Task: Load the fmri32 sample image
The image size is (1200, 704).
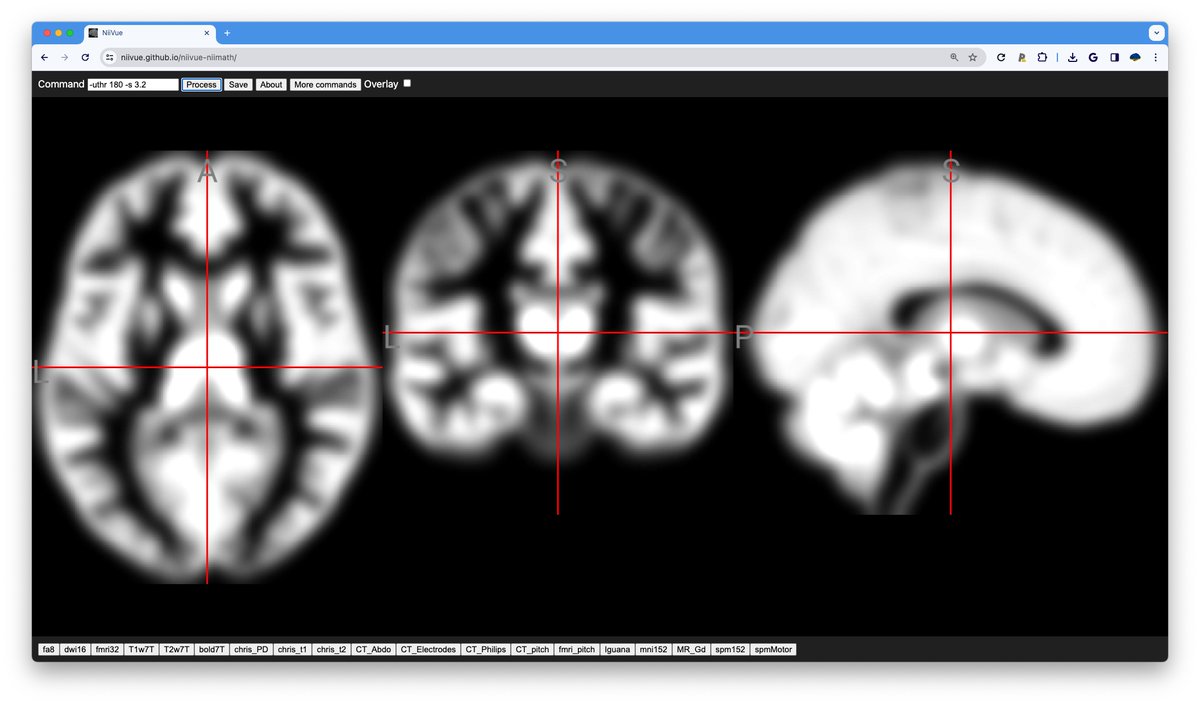Action: point(107,649)
